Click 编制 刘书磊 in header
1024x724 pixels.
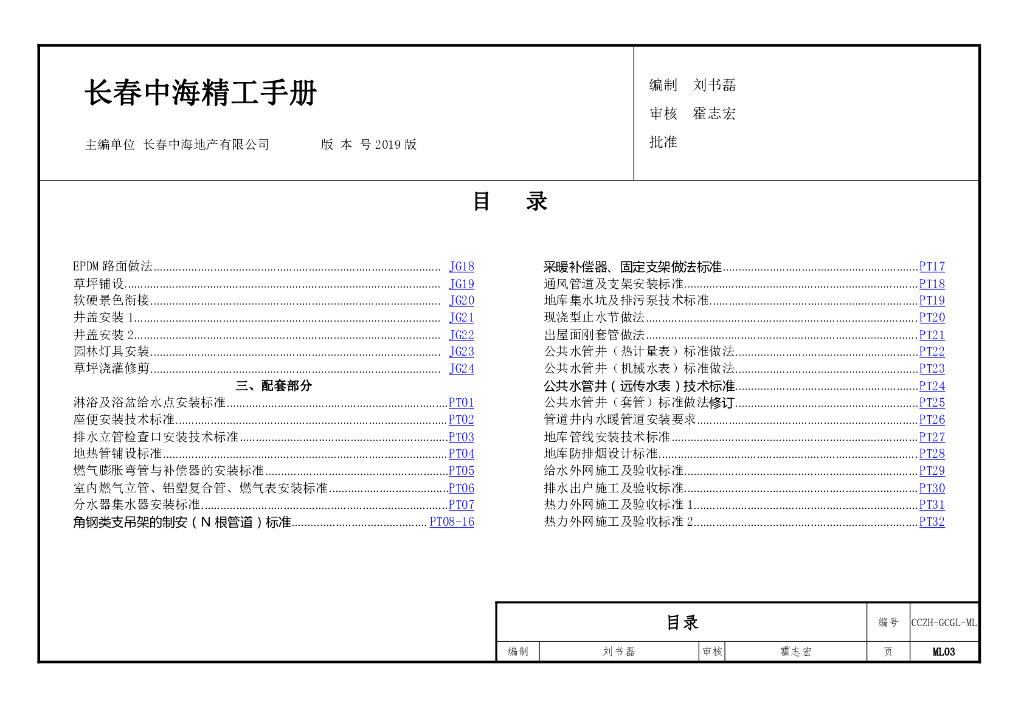[692, 85]
